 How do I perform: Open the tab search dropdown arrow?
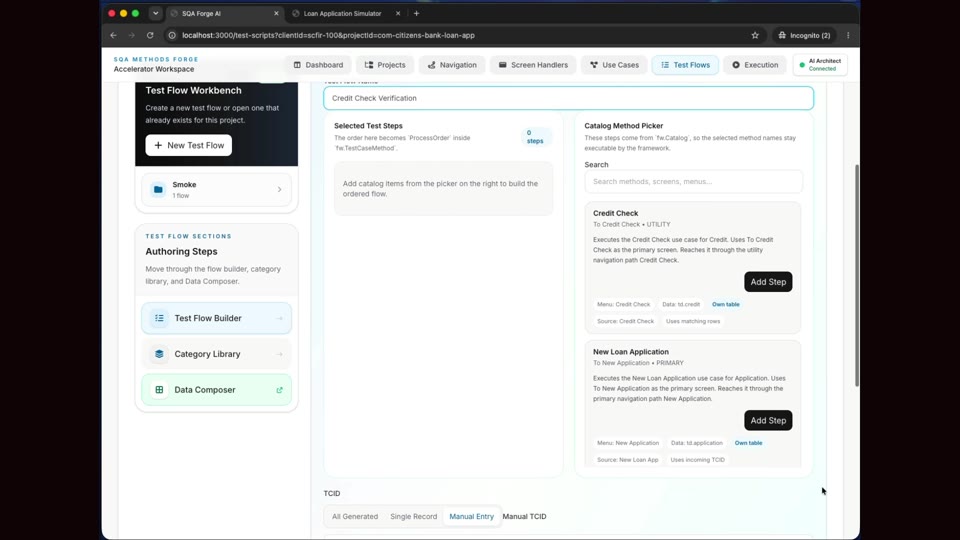pos(156,13)
